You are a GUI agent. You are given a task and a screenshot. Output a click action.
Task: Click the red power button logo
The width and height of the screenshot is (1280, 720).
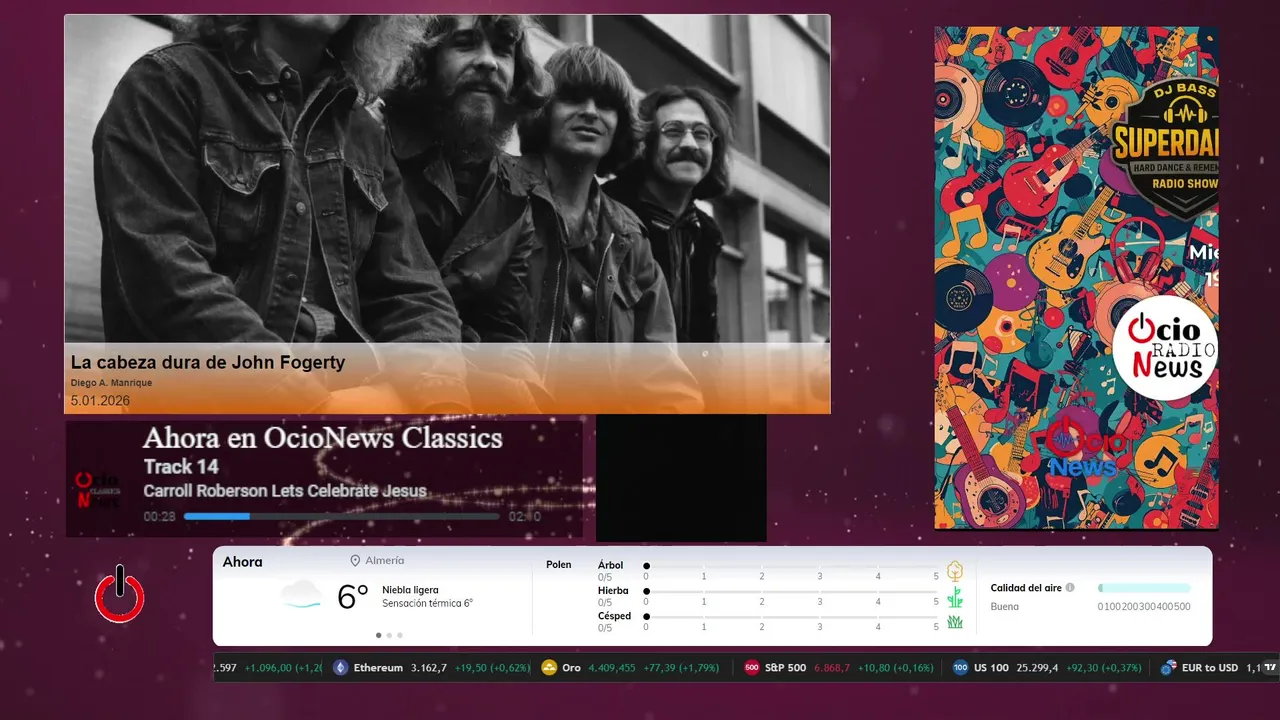(x=120, y=595)
